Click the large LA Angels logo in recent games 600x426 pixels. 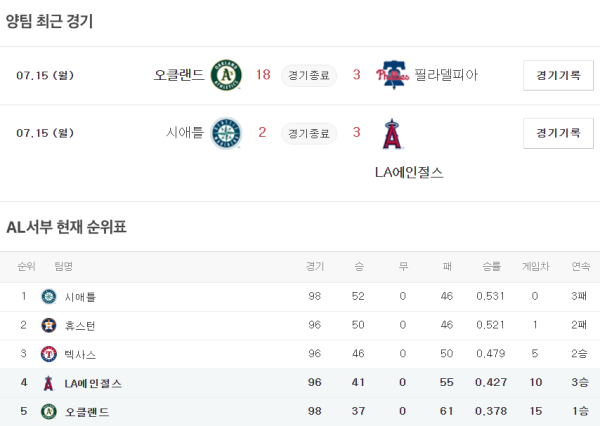[x=391, y=133]
